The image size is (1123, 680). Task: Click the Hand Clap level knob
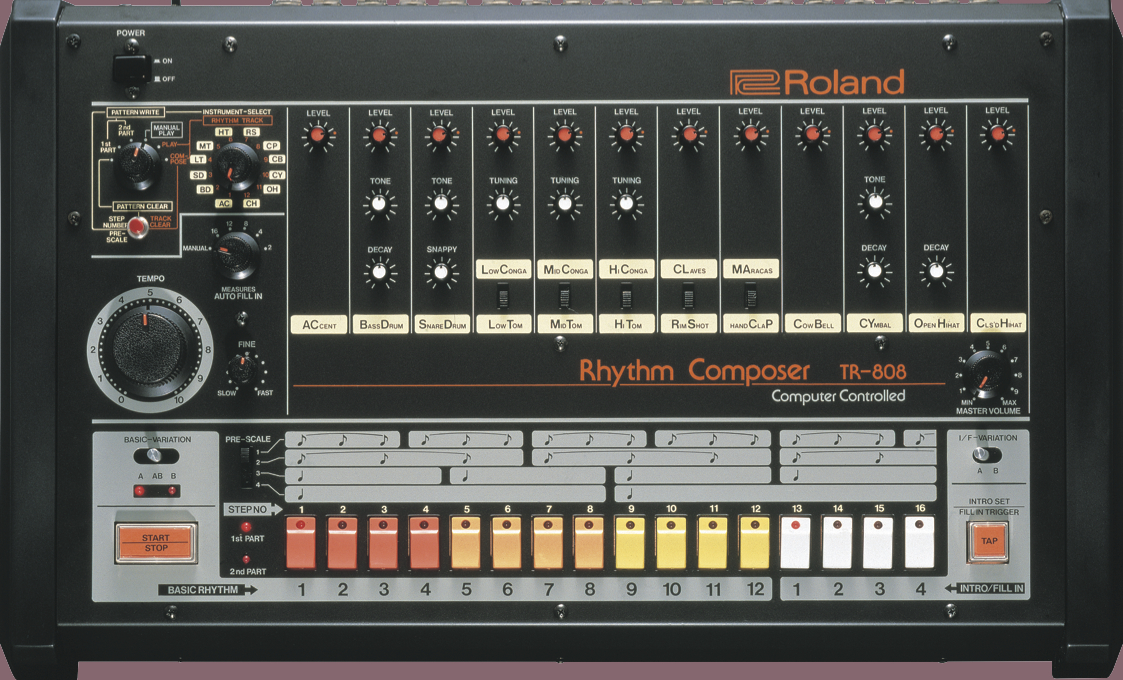(x=751, y=134)
